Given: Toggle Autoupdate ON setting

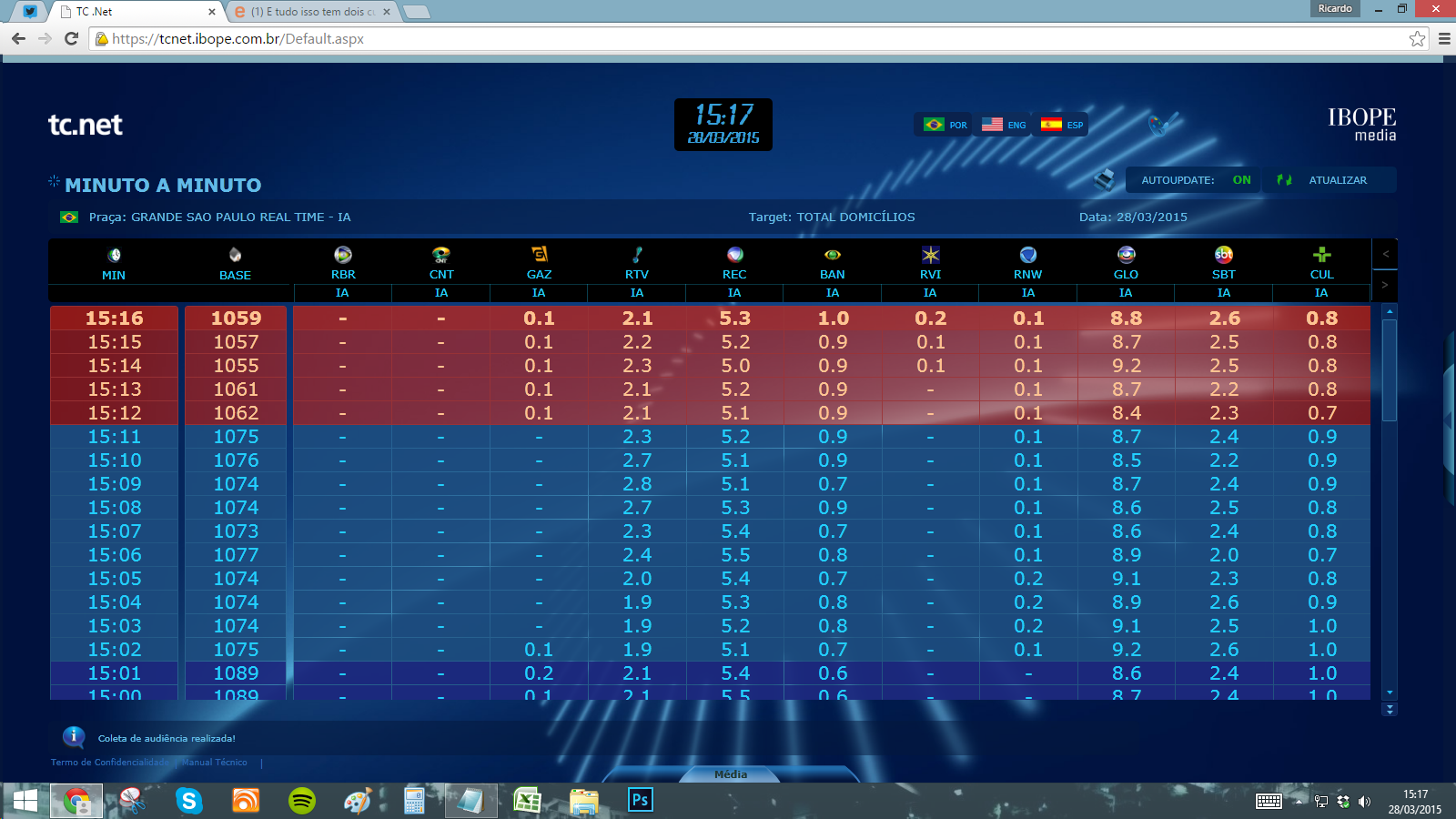Looking at the screenshot, I should tap(1241, 180).
